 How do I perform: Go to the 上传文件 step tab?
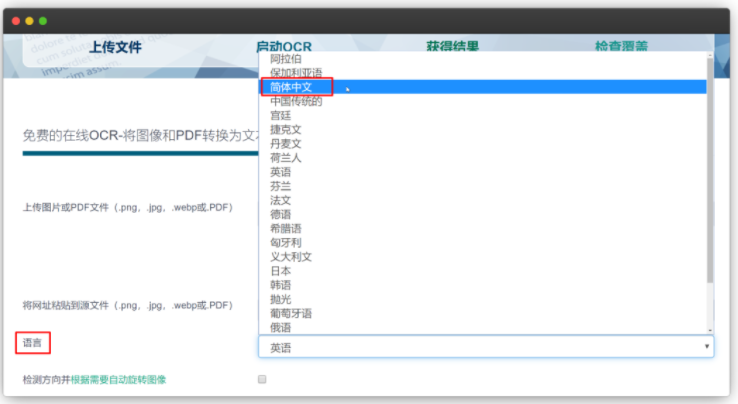[x=115, y=47]
